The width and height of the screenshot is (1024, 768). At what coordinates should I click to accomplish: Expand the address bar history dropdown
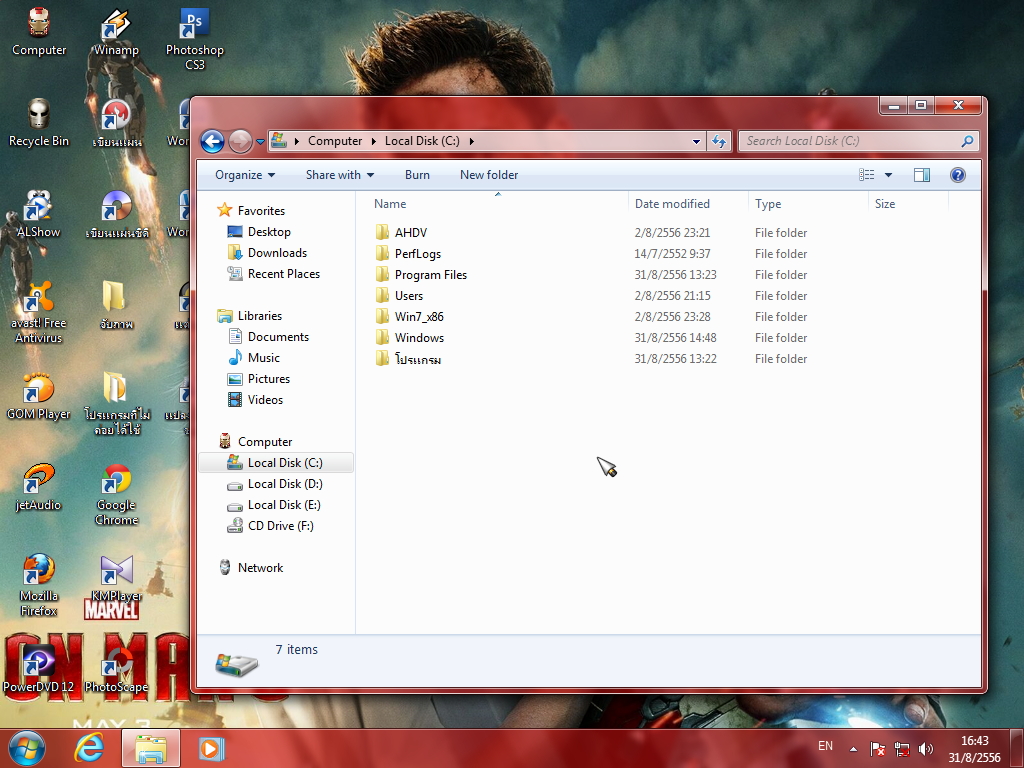(x=696, y=141)
